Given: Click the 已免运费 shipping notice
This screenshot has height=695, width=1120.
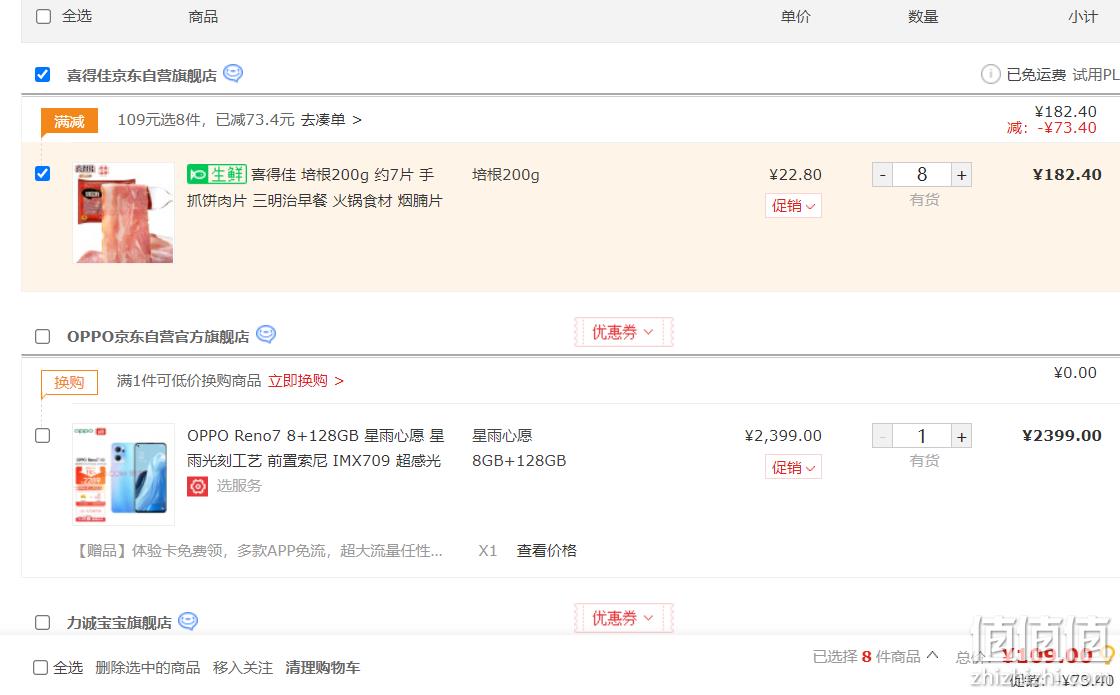Looking at the screenshot, I should (x=1036, y=75).
